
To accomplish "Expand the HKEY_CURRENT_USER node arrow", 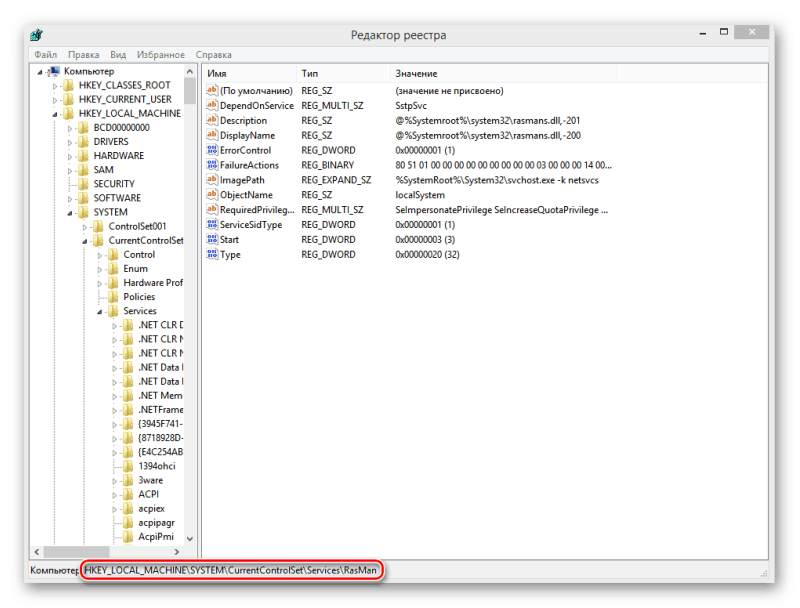I will point(55,100).
